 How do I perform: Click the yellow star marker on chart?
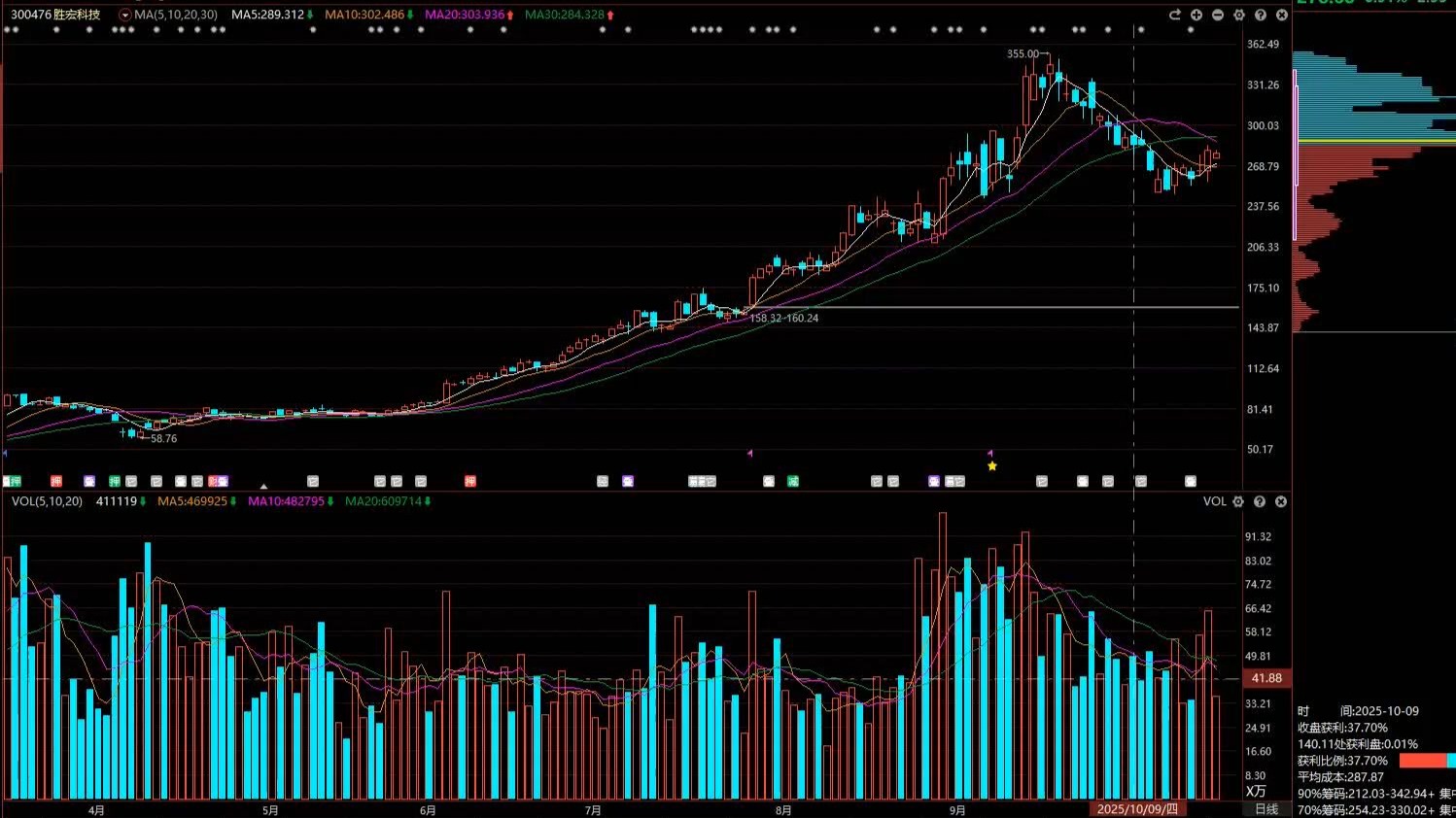point(991,466)
